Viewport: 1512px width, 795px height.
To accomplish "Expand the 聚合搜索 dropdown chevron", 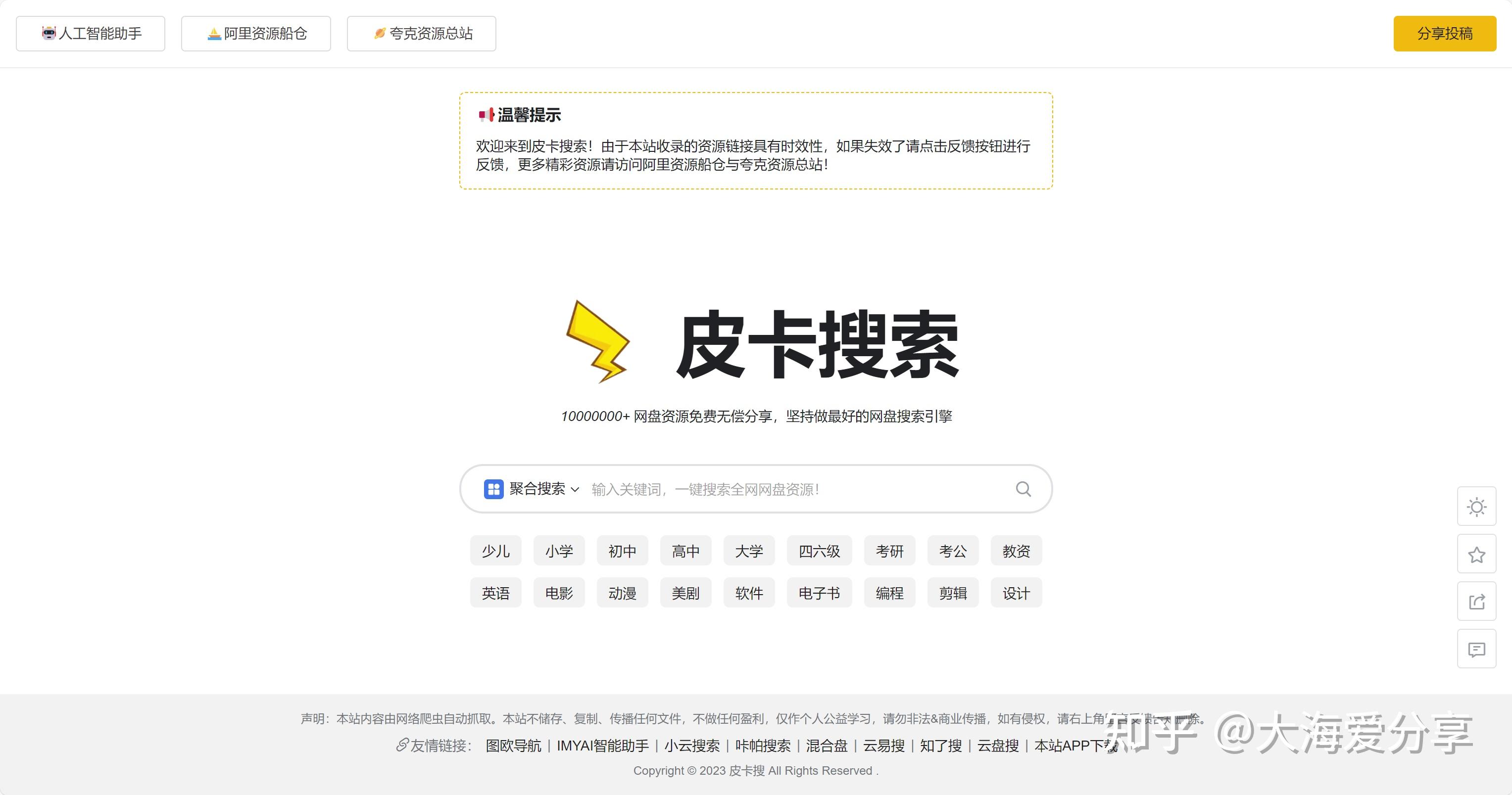I will click(x=575, y=489).
